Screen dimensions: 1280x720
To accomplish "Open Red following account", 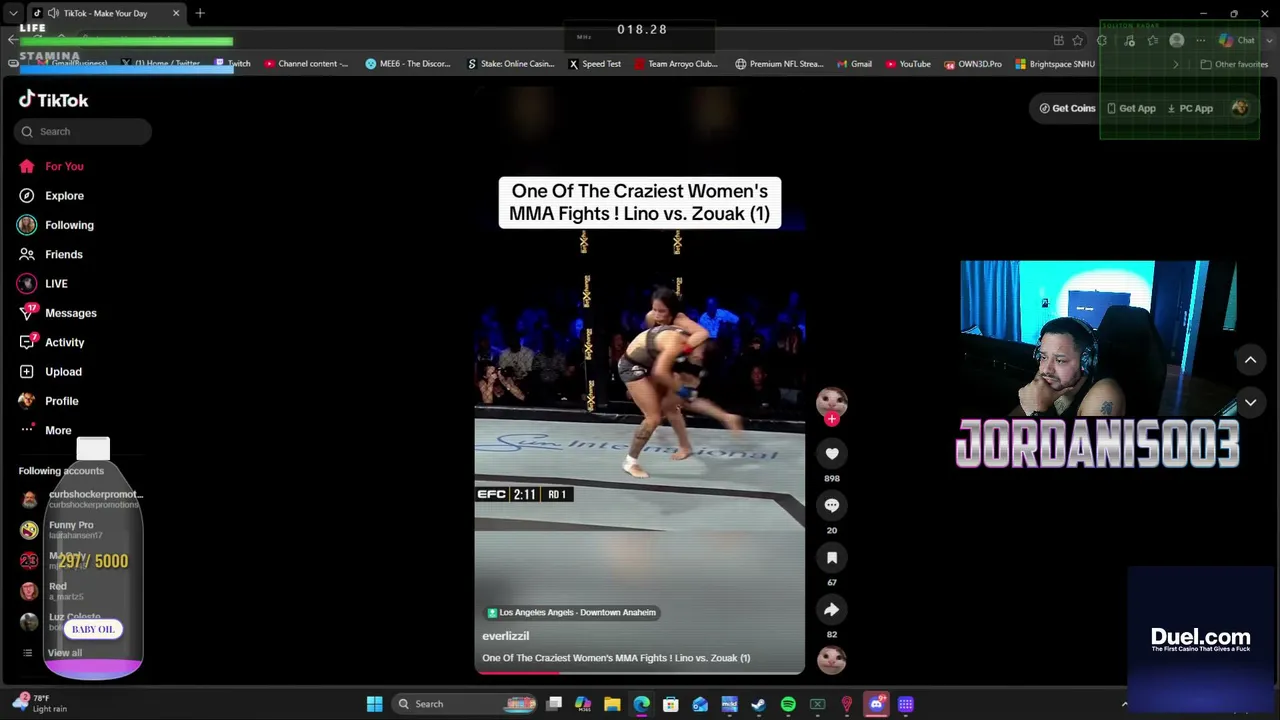I will tap(53, 591).
